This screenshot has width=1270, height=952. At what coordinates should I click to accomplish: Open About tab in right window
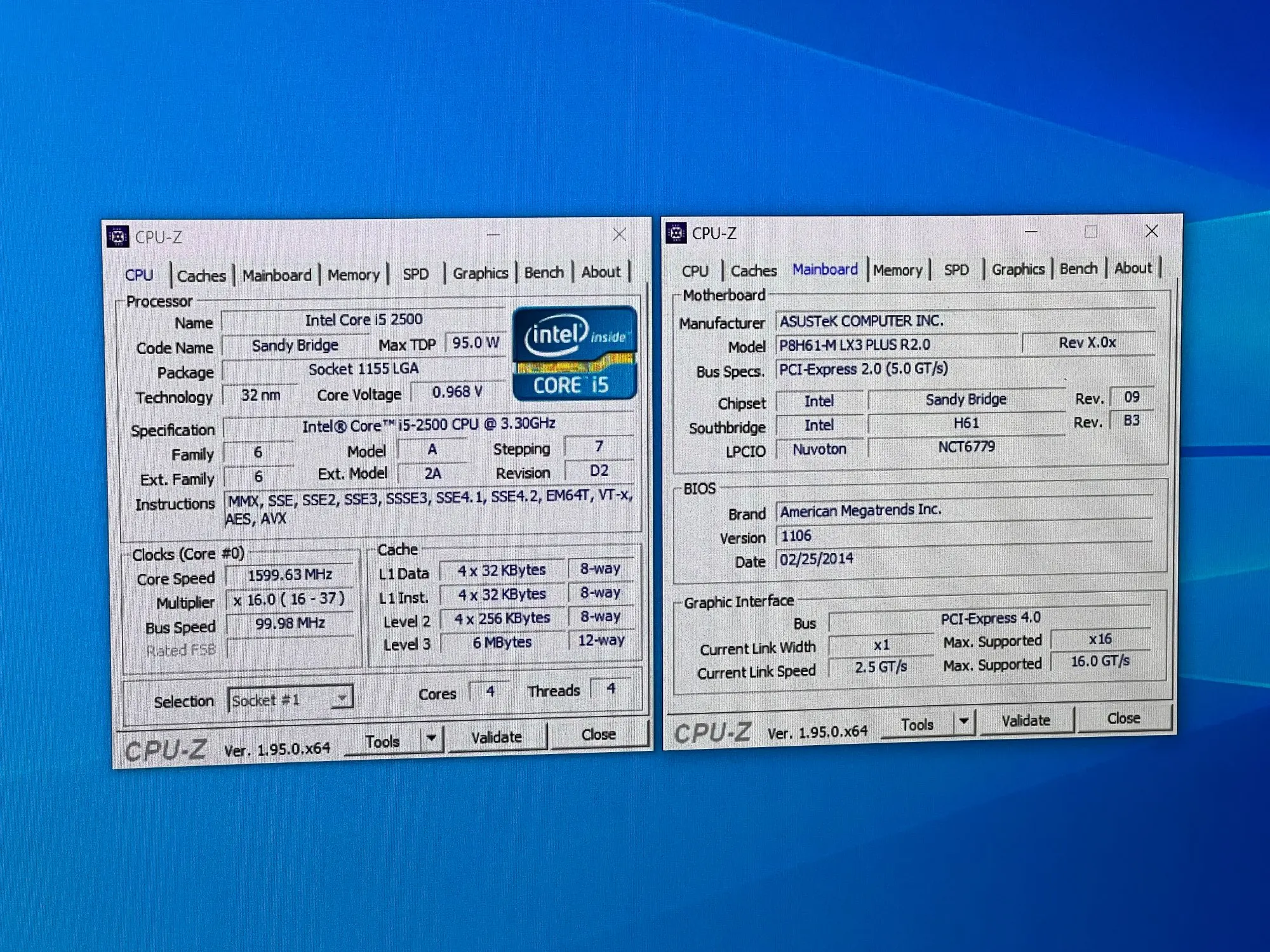[1133, 268]
